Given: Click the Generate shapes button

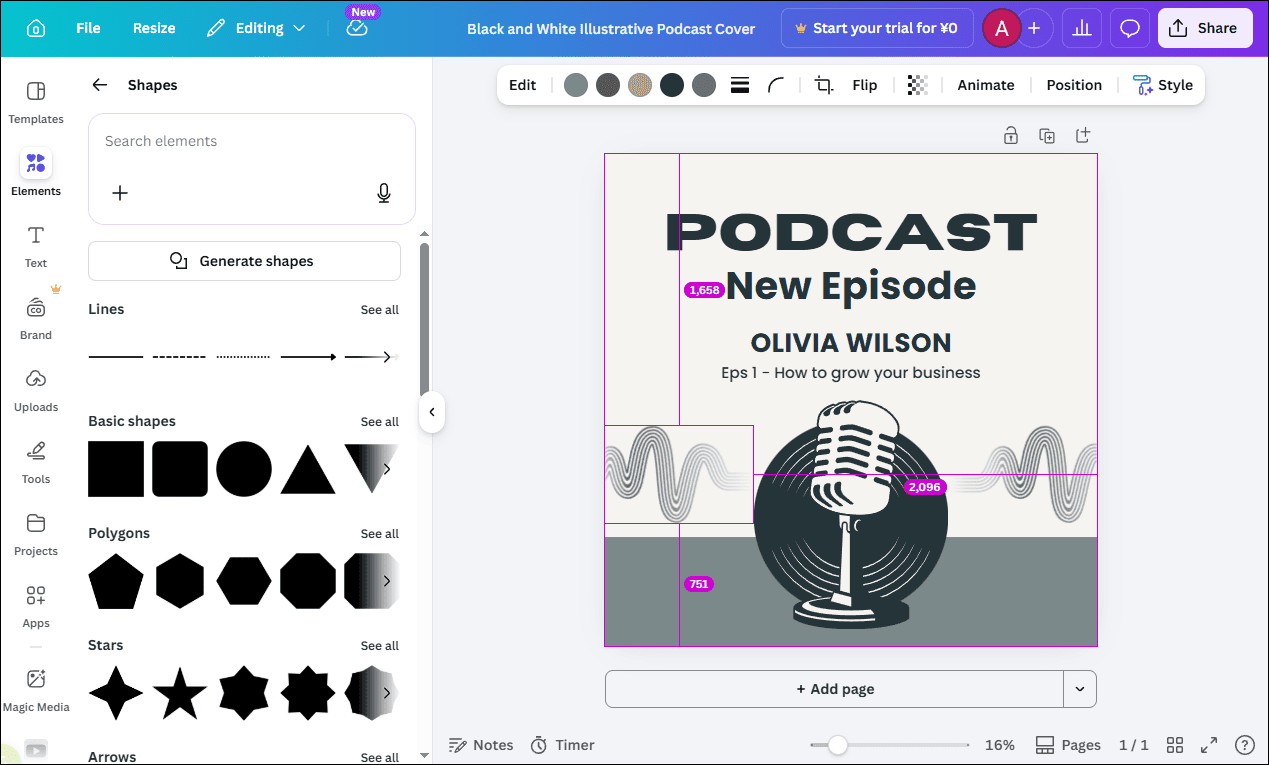Looking at the screenshot, I should pos(244,261).
